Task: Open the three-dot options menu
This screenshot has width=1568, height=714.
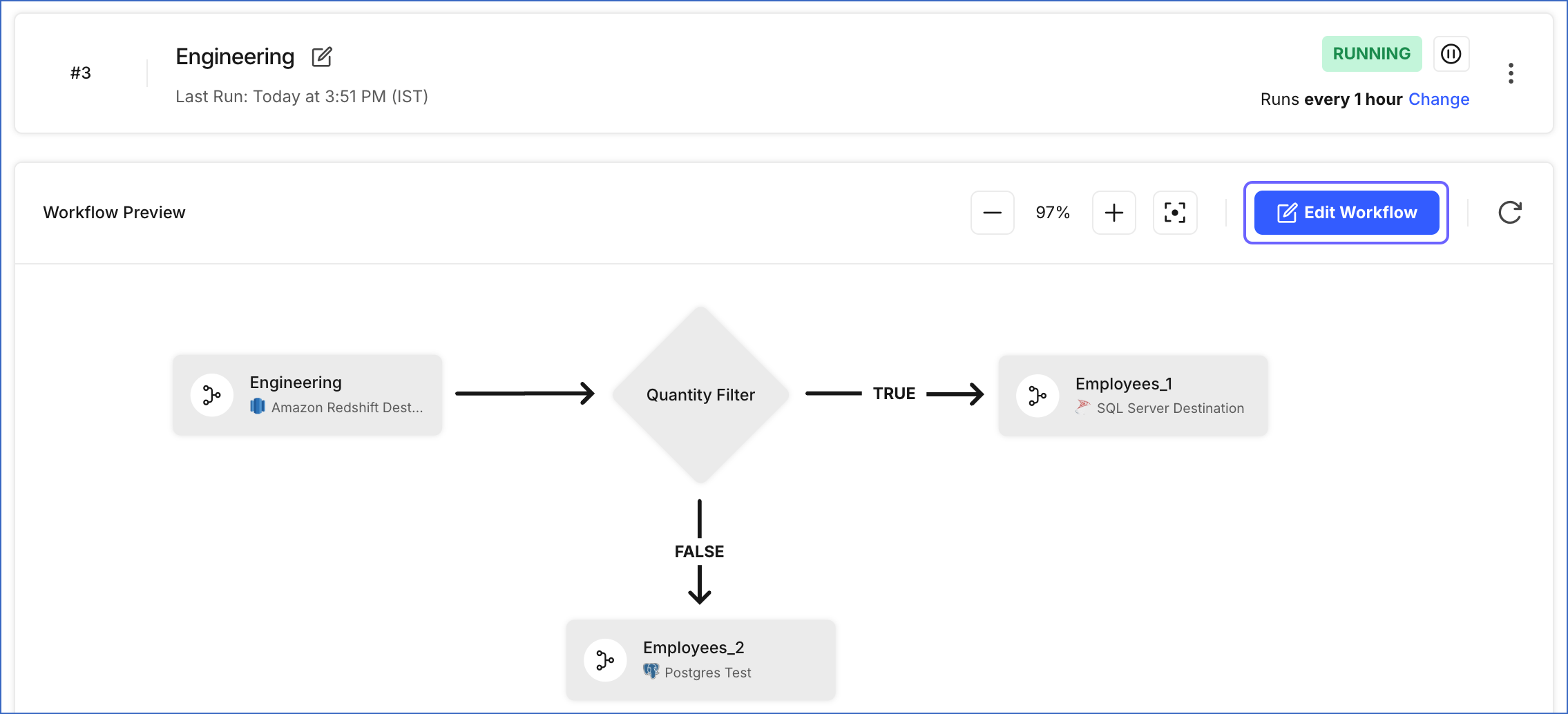Action: click(x=1511, y=73)
